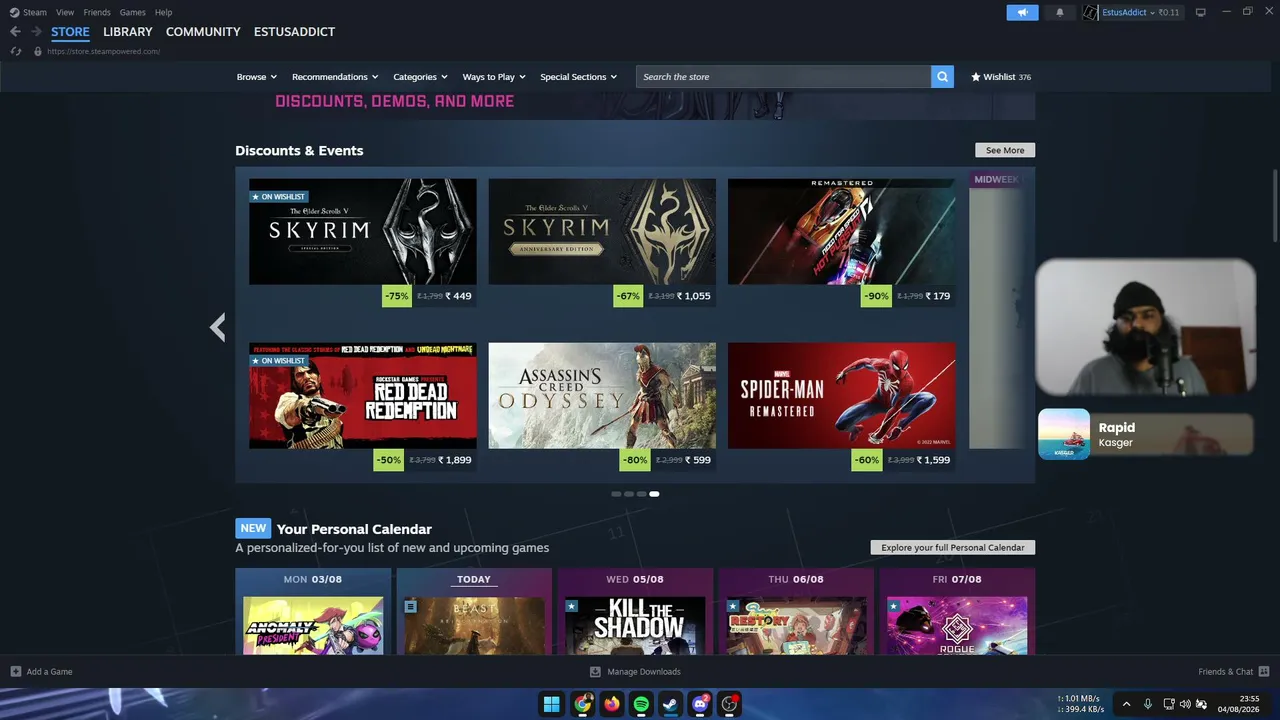This screenshot has height=720, width=1280.
Task: Open the Windows Start menu
Action: [x=552, y=704]
